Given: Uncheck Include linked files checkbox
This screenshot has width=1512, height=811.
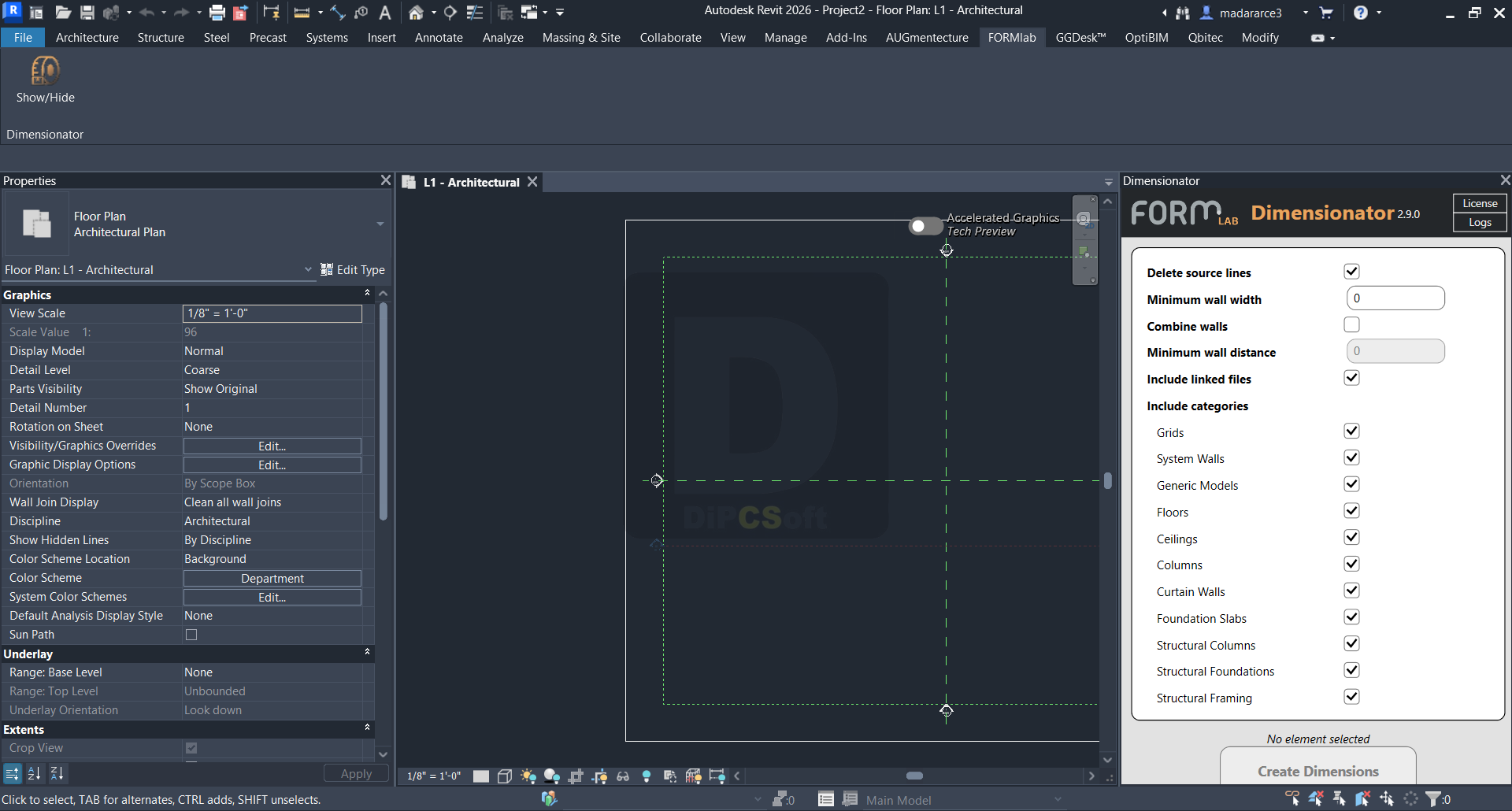Looking at the screenshot, I should click(x=1351, y=378).
